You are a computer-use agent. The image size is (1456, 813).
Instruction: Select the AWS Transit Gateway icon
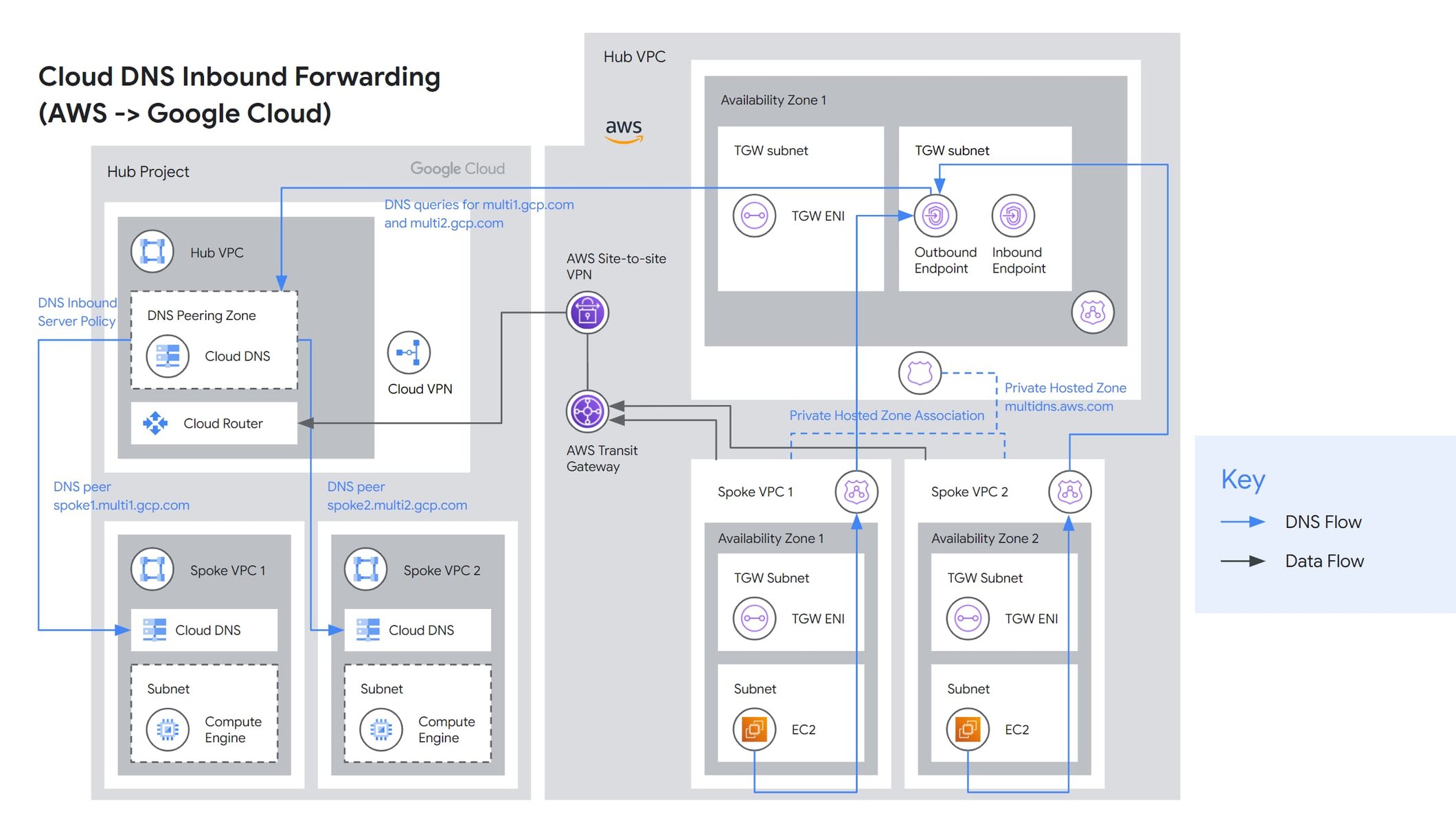click(x=587, y=411)
